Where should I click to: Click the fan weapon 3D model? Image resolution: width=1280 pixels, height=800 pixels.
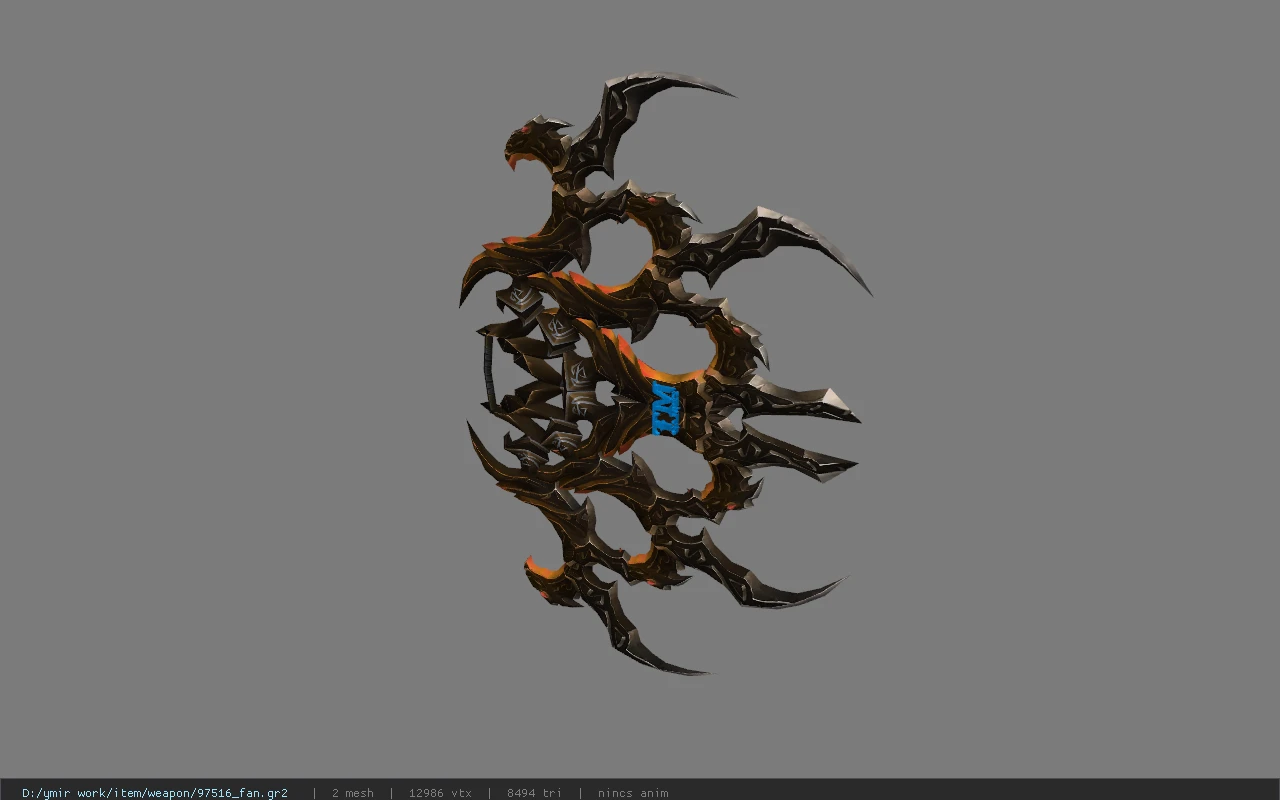[664, 374]
